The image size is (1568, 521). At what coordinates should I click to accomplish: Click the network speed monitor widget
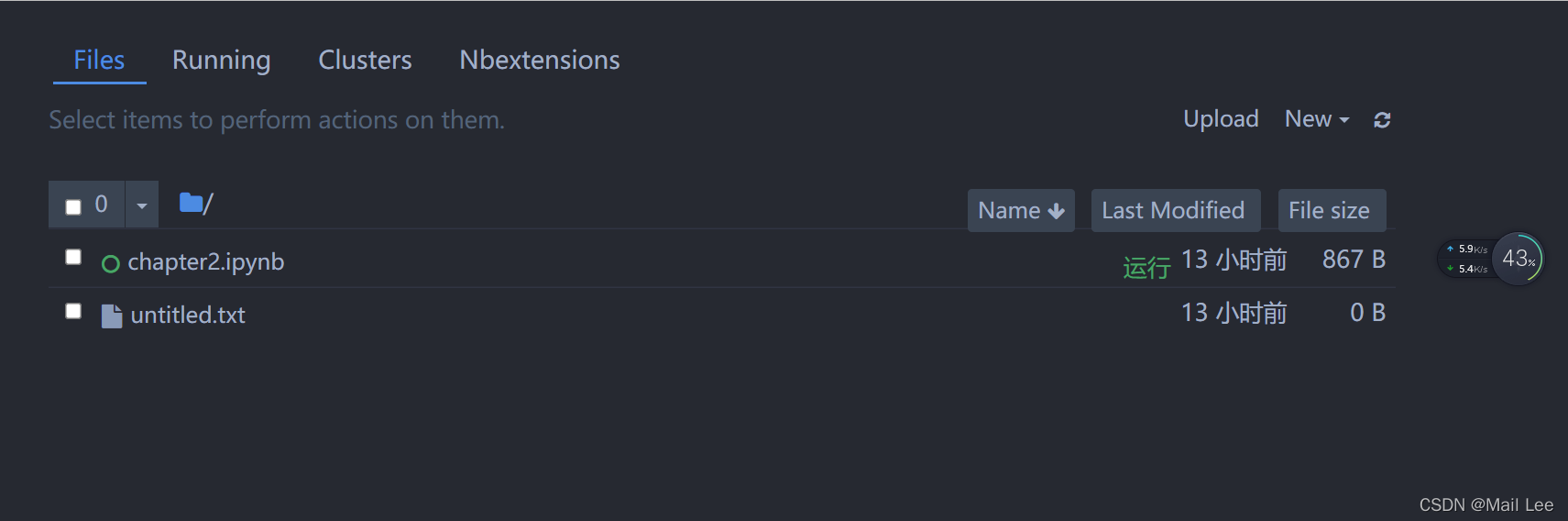[x=1465, y=259]
